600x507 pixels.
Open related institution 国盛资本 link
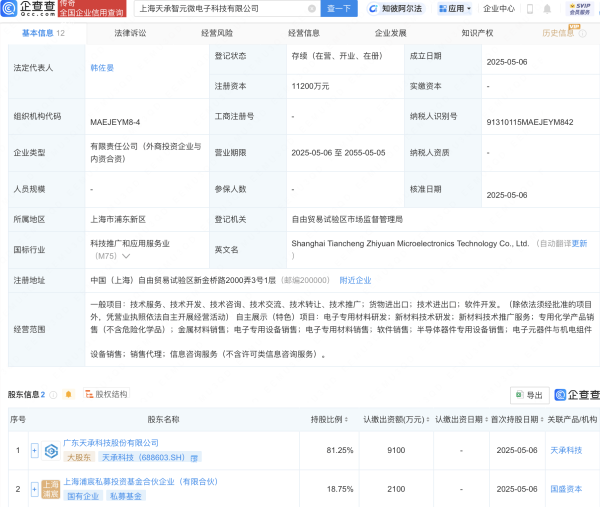pos(566,489)
